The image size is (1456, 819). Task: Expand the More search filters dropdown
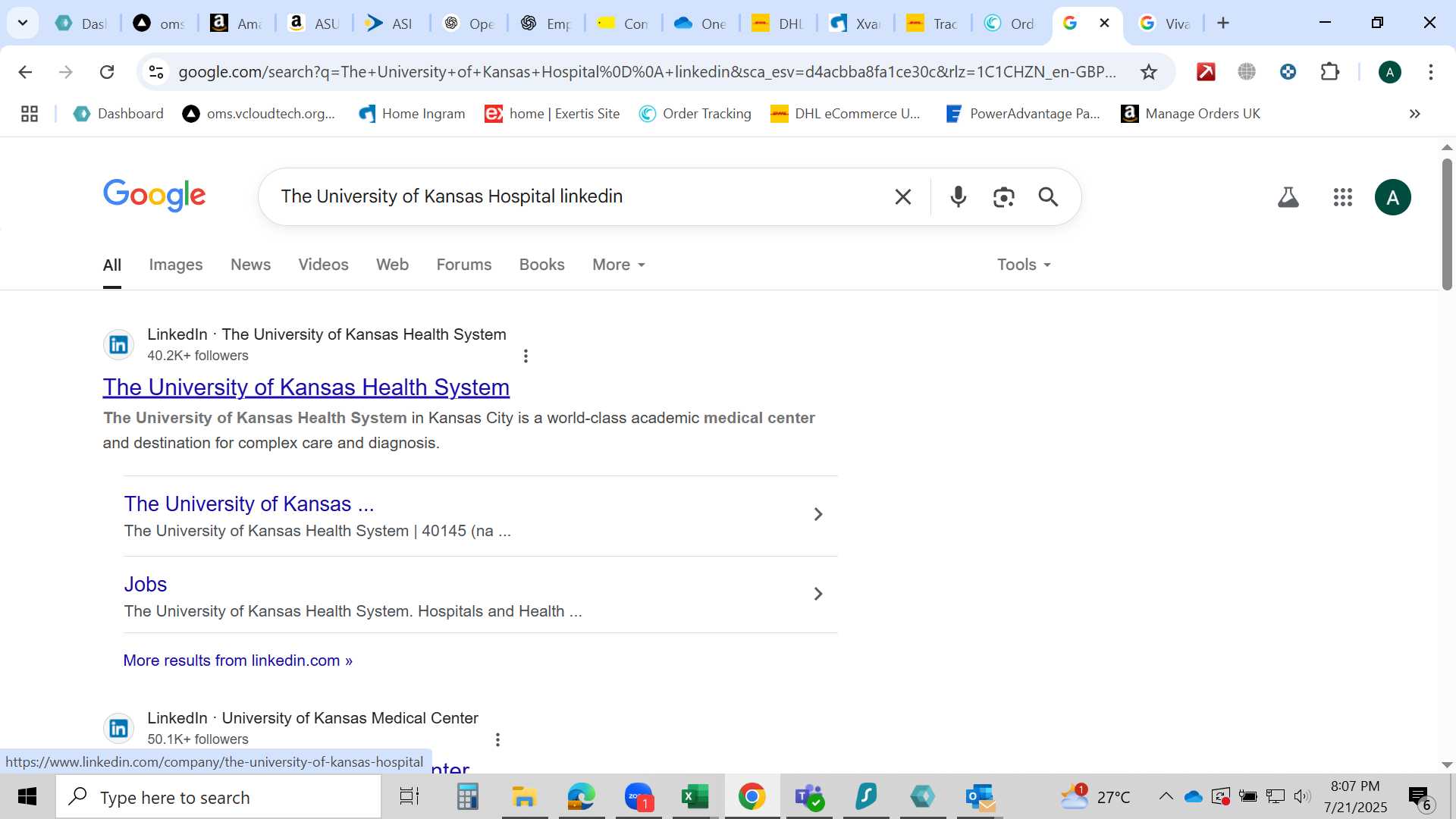(619, 265)
